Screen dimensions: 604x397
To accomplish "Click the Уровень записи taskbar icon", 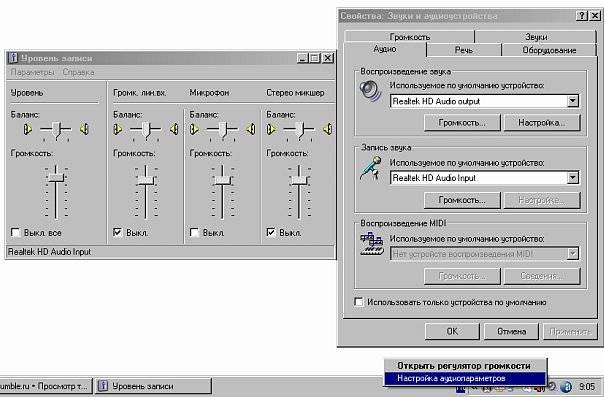I will tap(102, 386).
